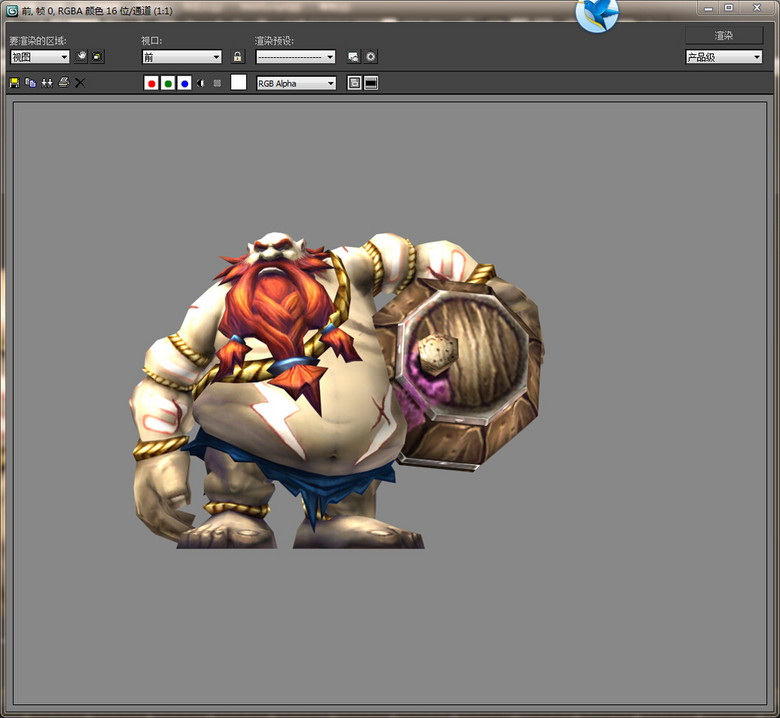
Task: Toggle the red channel display
Action: [151, 83]
